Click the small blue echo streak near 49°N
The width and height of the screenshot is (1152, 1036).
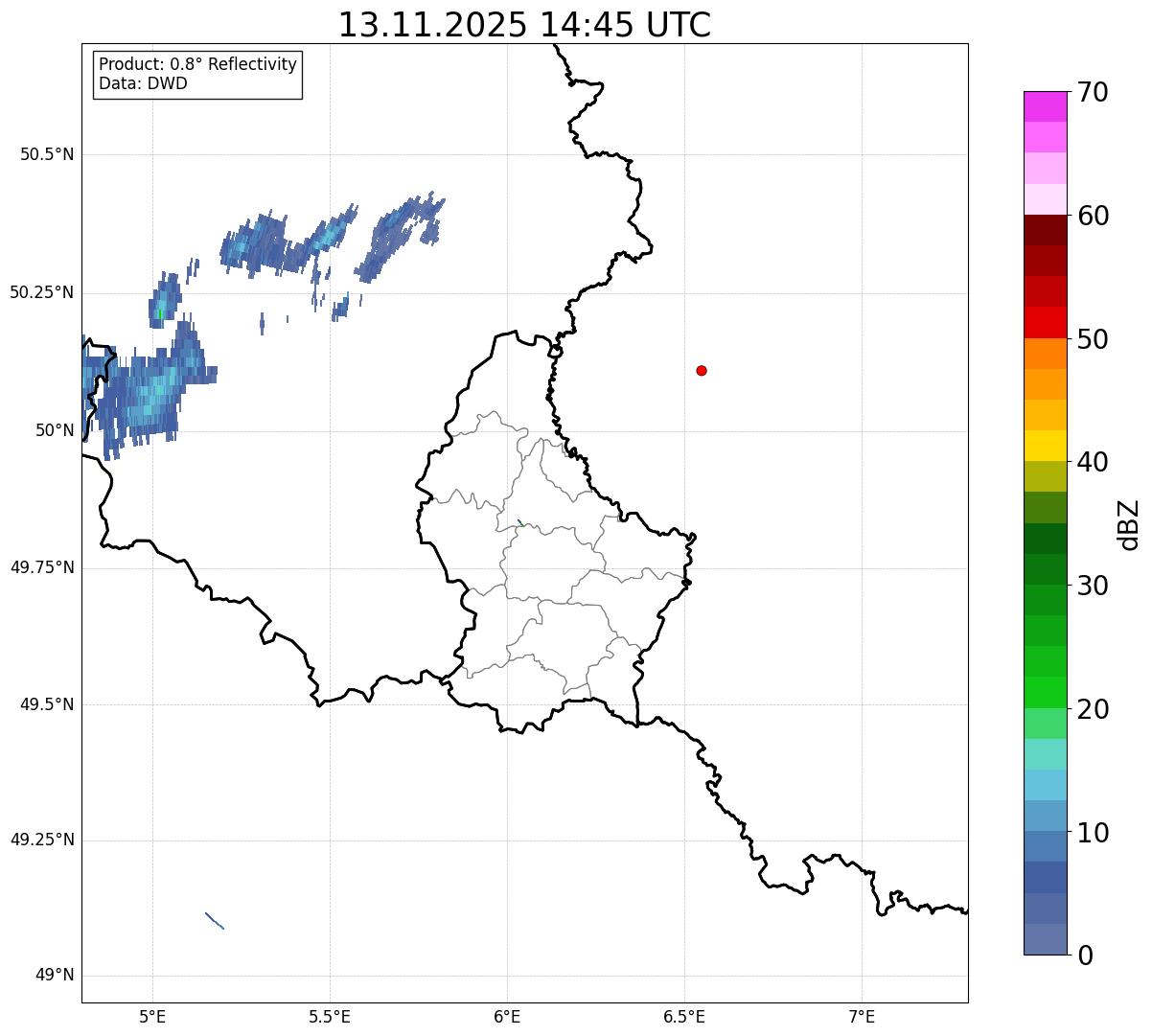coord(215,920)
